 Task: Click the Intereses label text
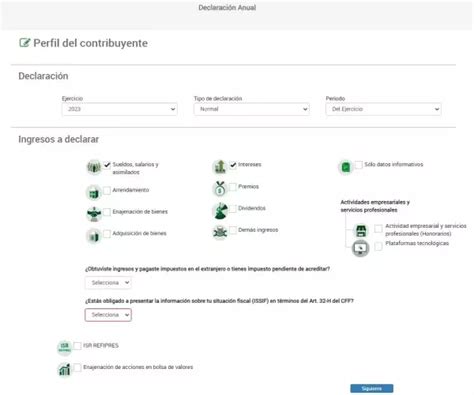250,164
